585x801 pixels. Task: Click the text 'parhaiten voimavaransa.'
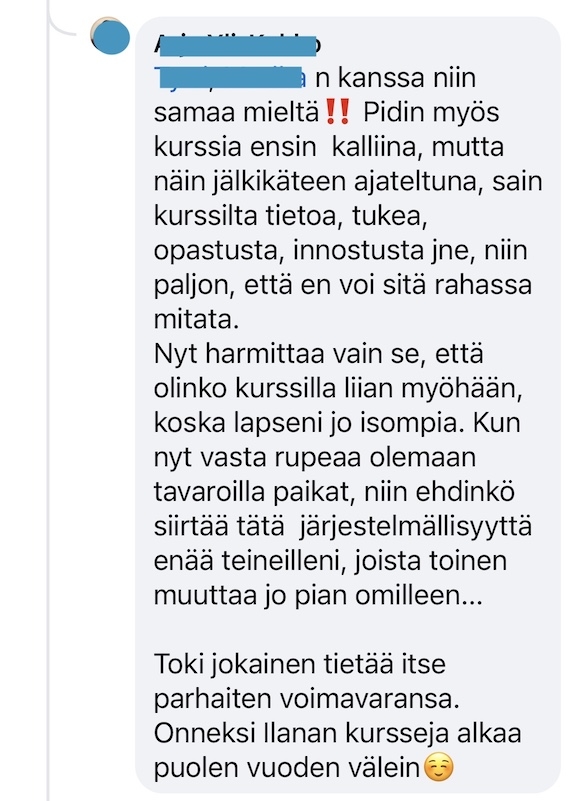pyautogui.click(x=307, y=699)
